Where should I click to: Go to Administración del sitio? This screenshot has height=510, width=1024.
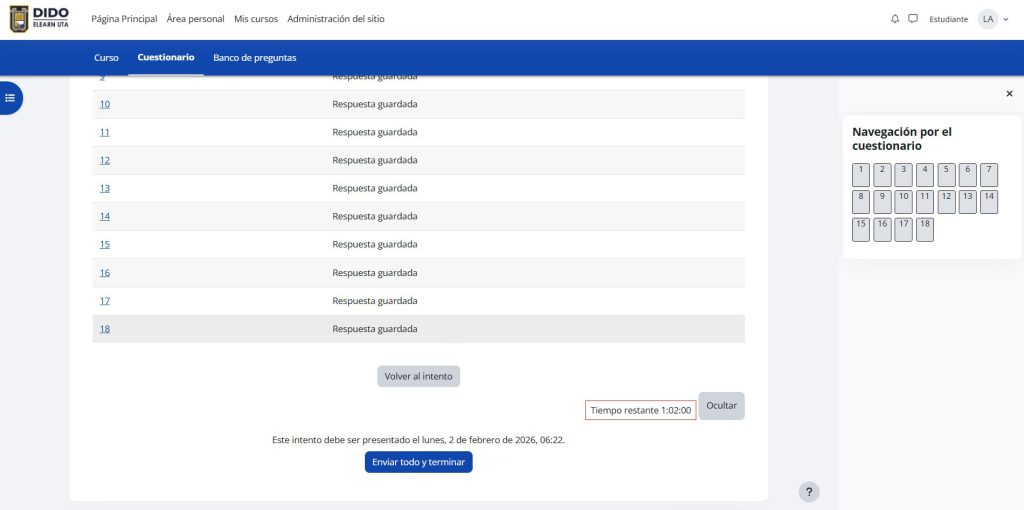(335, 19)
